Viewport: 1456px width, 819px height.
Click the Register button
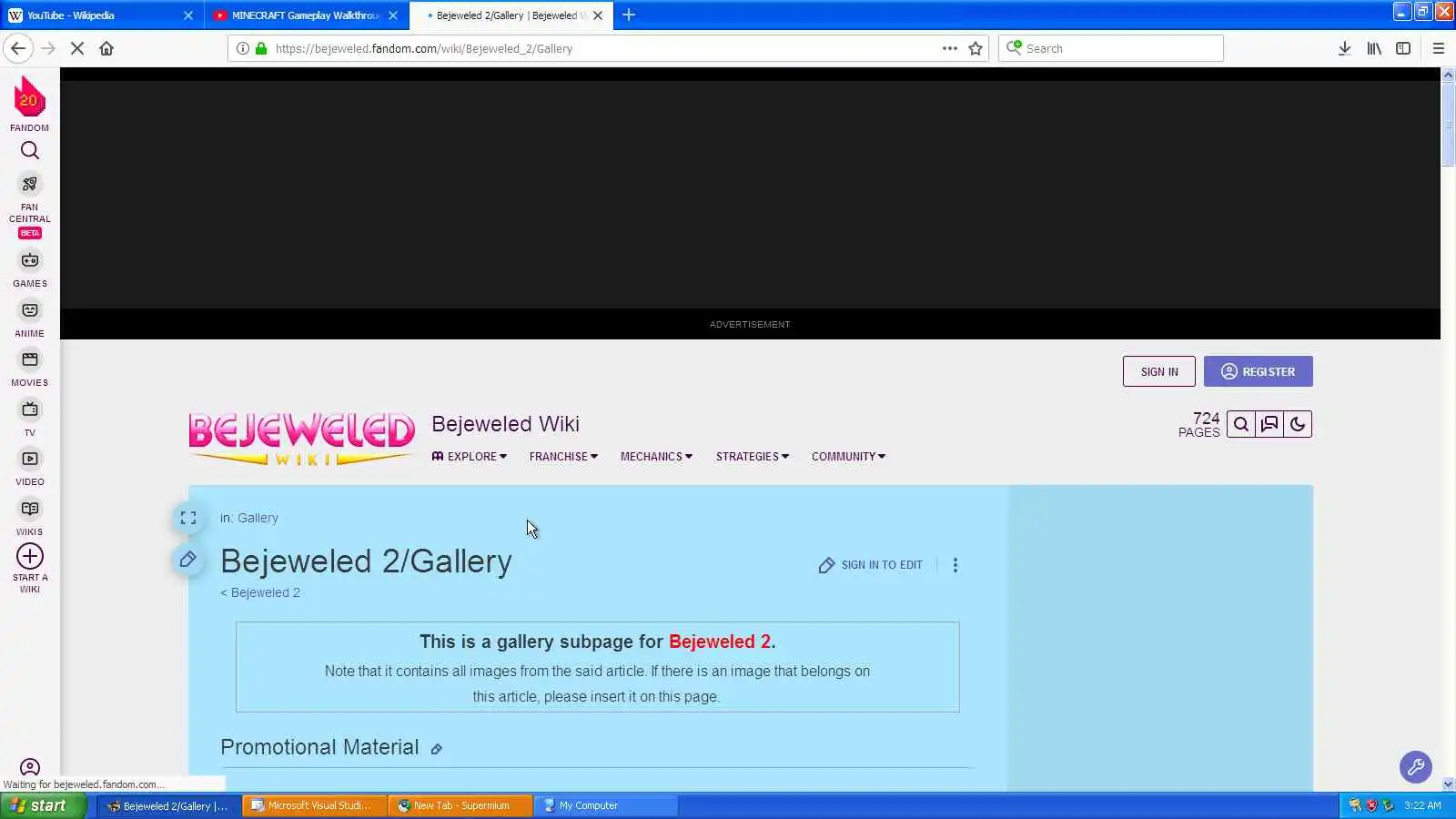[x=1258, y=371]
